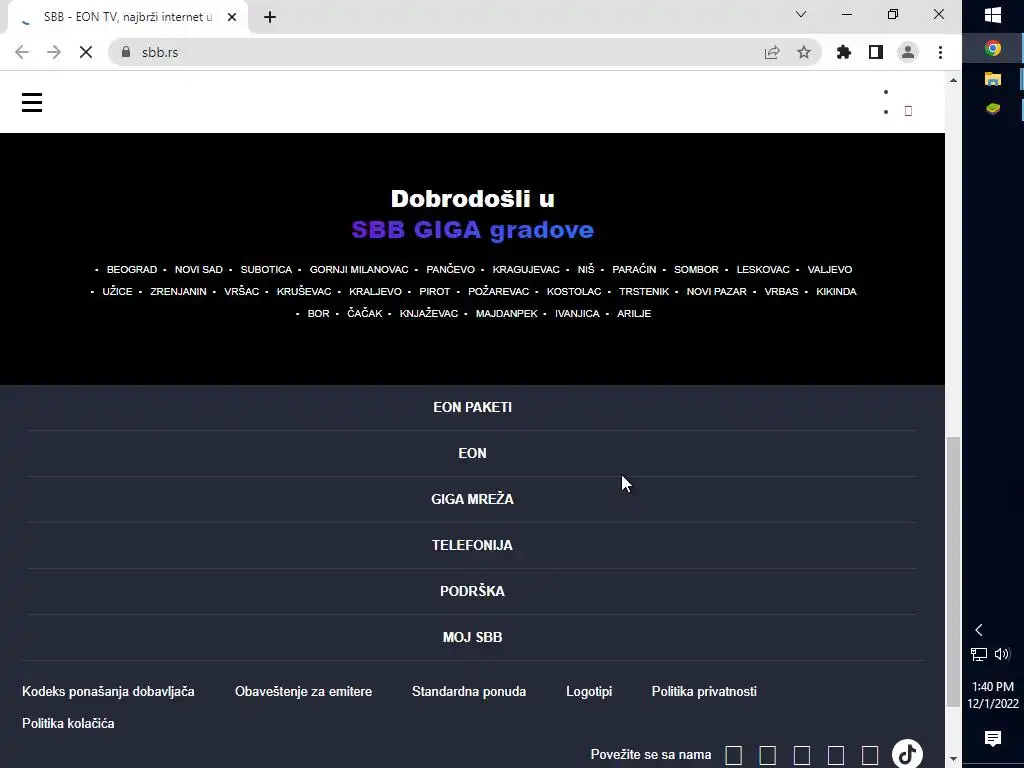Open the Chrome three-dot menu
1024x768 pixels.
point(940,52)
